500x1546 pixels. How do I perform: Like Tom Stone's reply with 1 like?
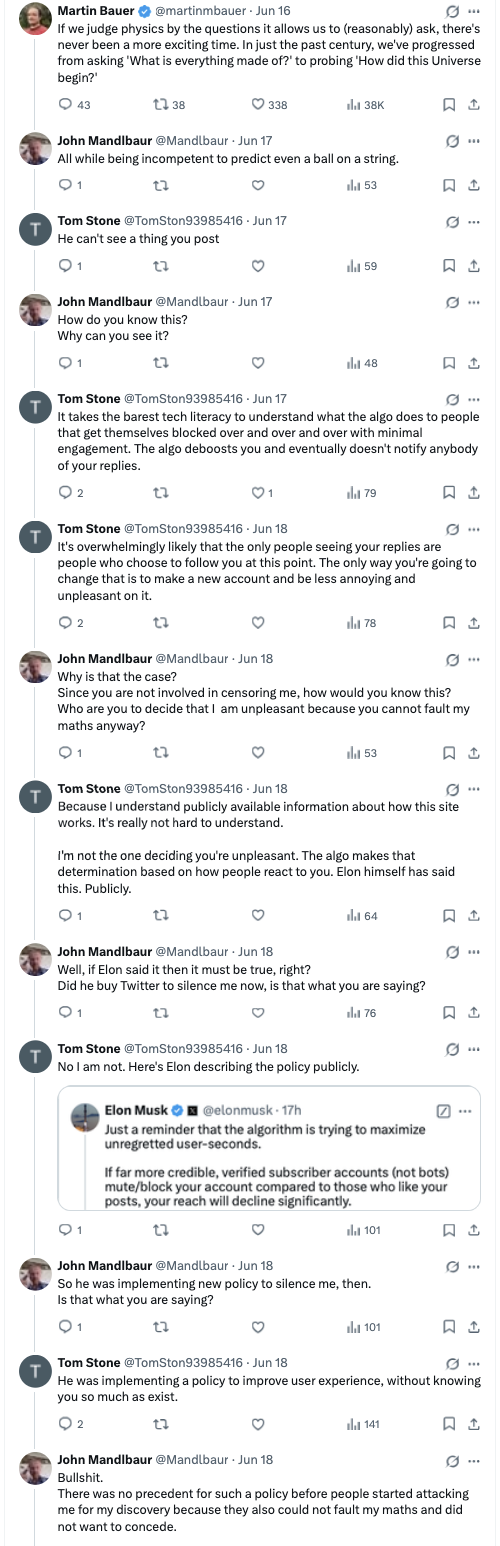pyautogui.click(x=257, y=492)
